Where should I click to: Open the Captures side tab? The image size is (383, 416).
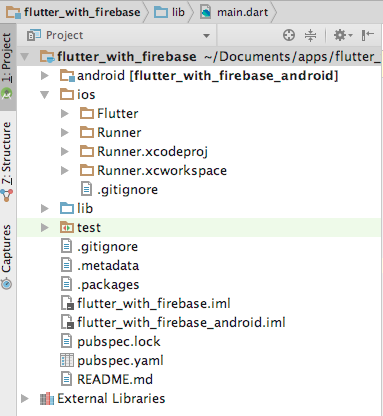(7, 256)
